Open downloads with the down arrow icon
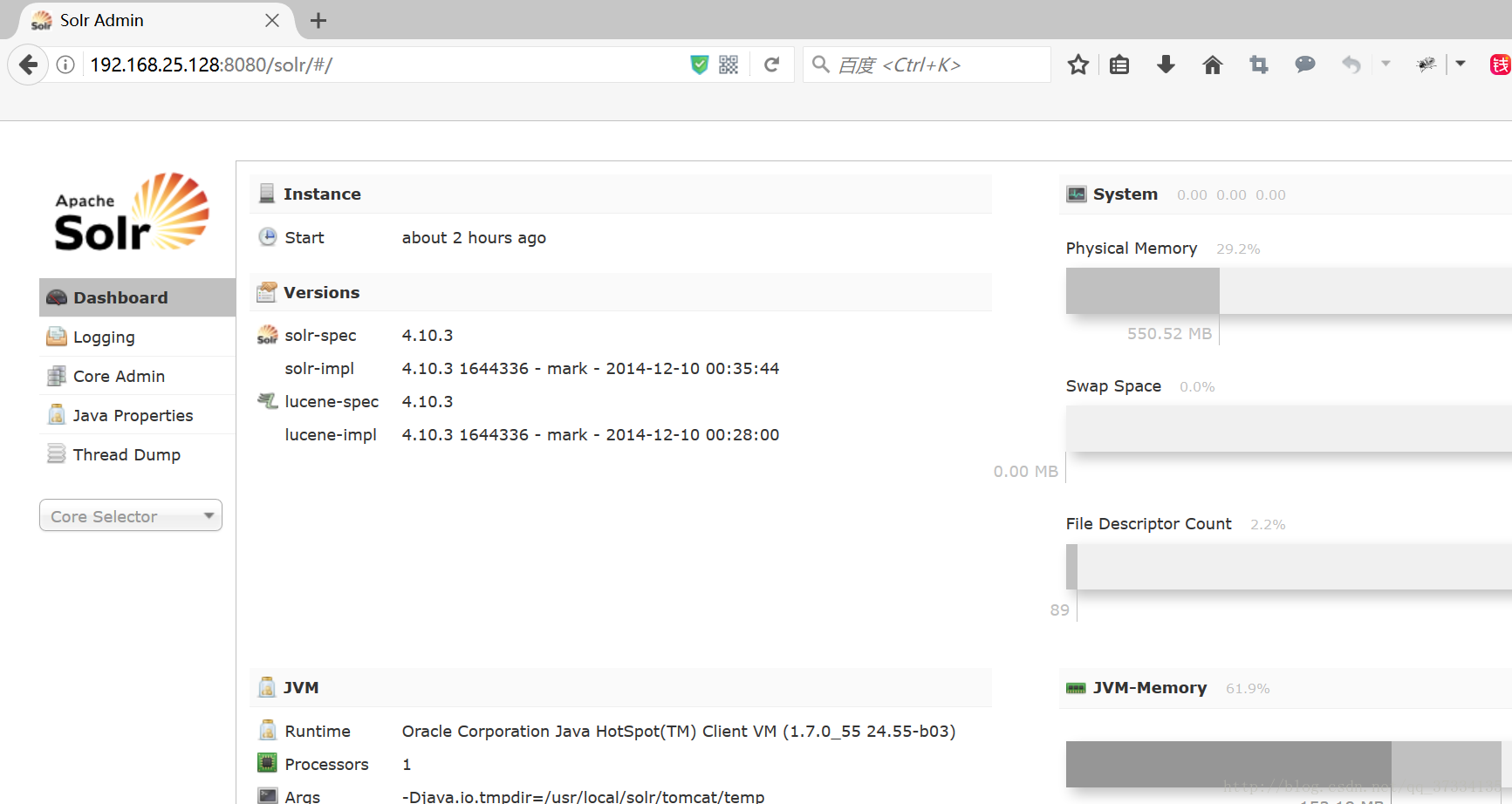 (x=1166, y=65)
